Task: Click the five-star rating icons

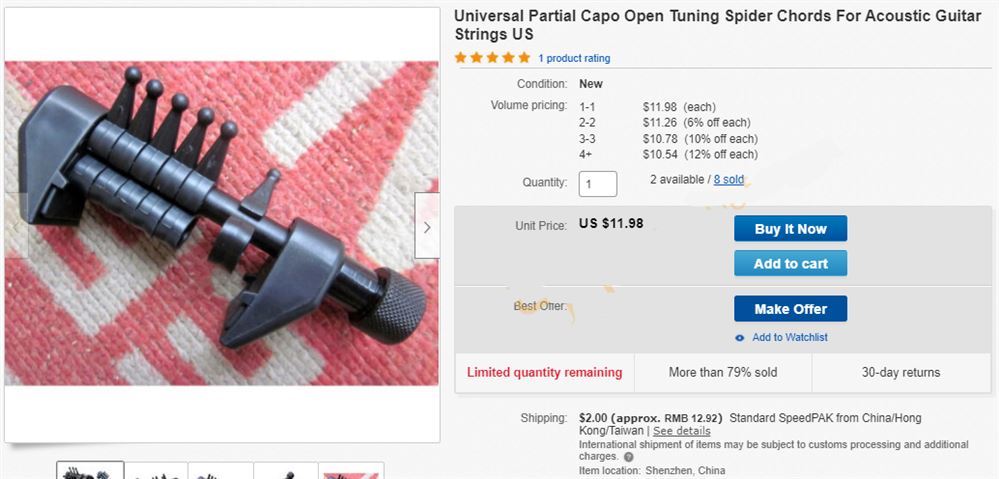Action: pos(492,58)
